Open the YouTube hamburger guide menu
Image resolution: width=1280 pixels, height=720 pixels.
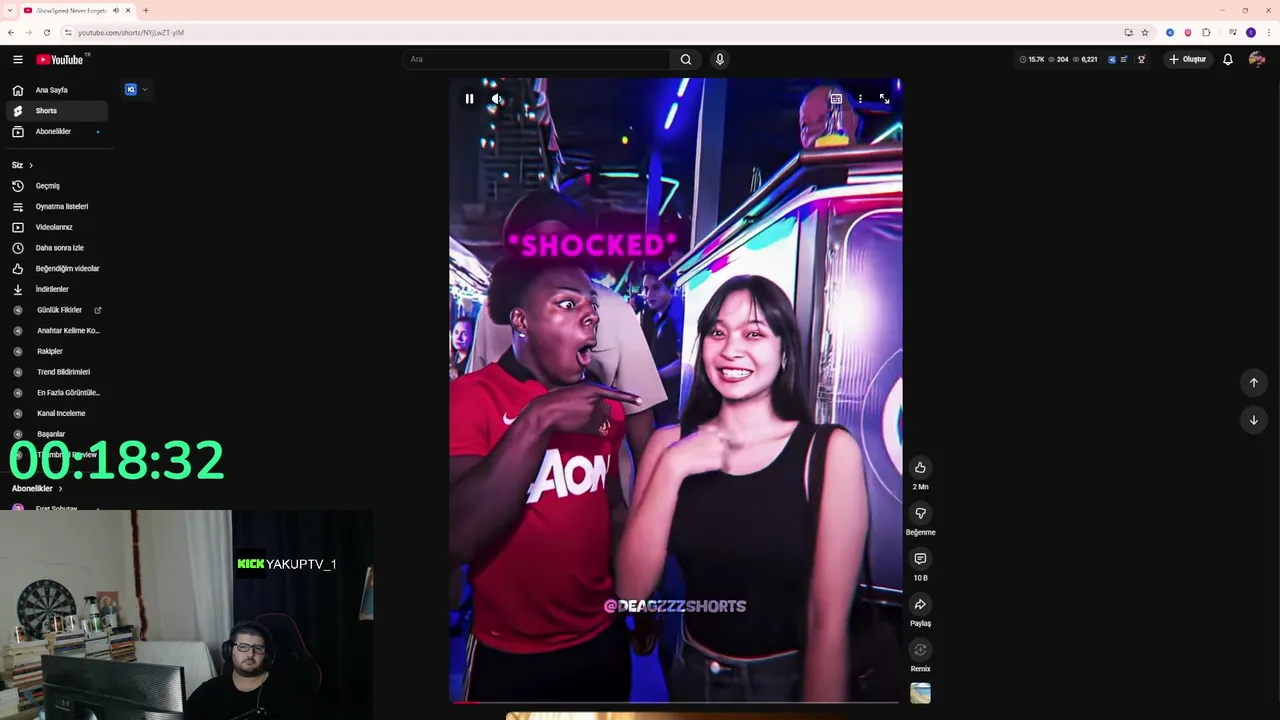coord(18,59)
